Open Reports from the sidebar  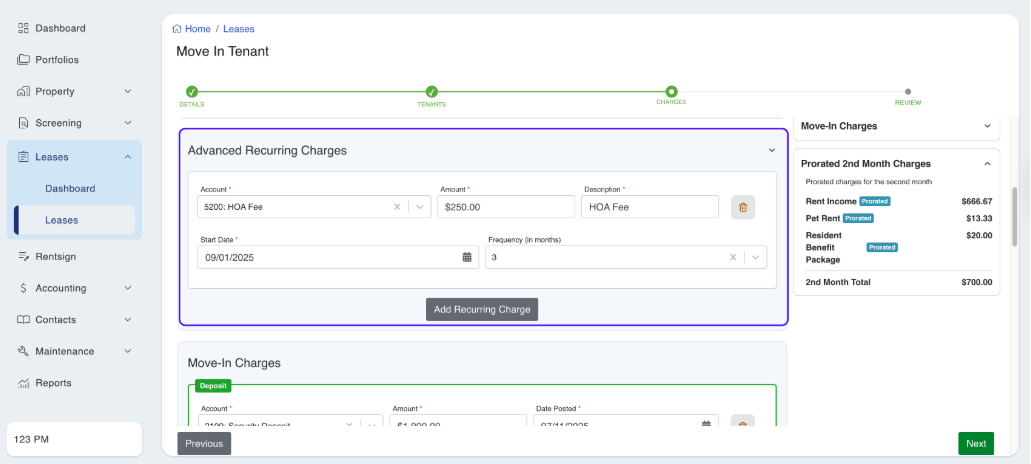pyautogui.click(x=53, y=383)
